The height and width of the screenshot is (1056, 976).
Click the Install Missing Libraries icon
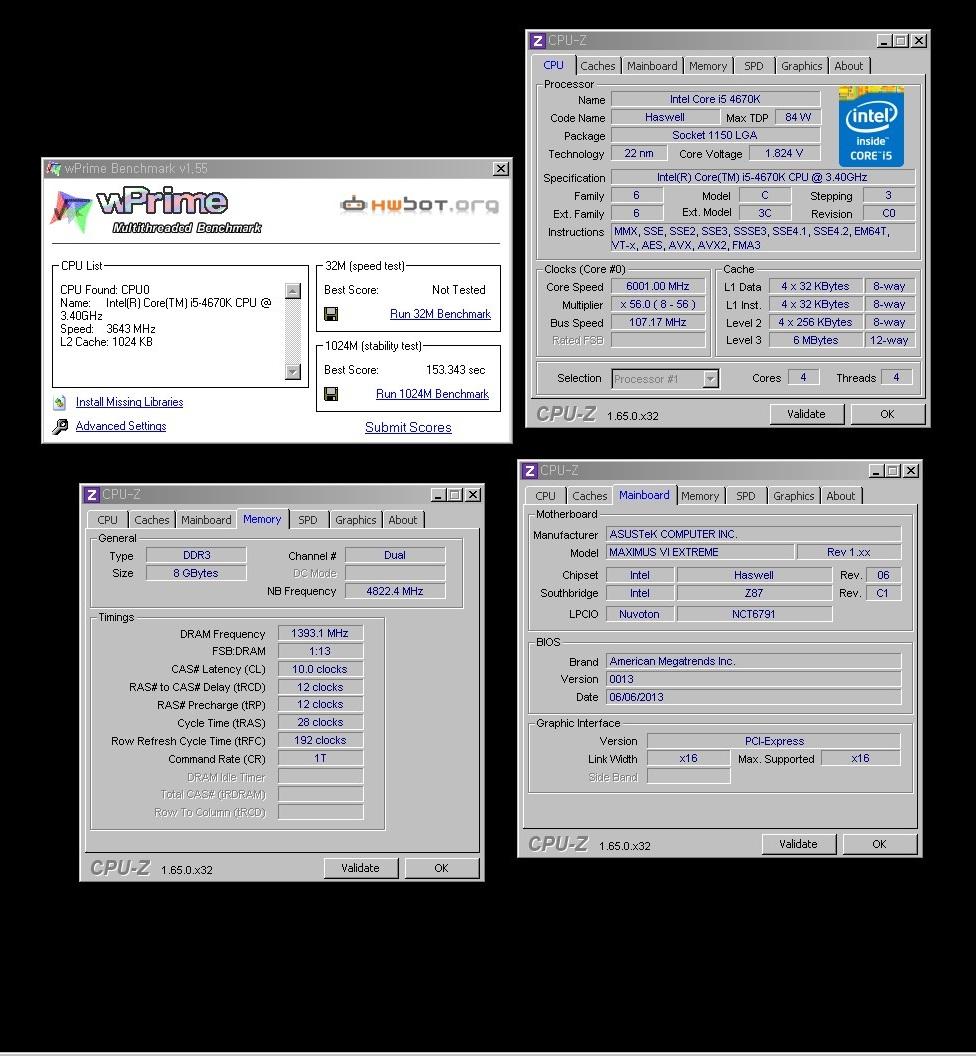point(60,402)
